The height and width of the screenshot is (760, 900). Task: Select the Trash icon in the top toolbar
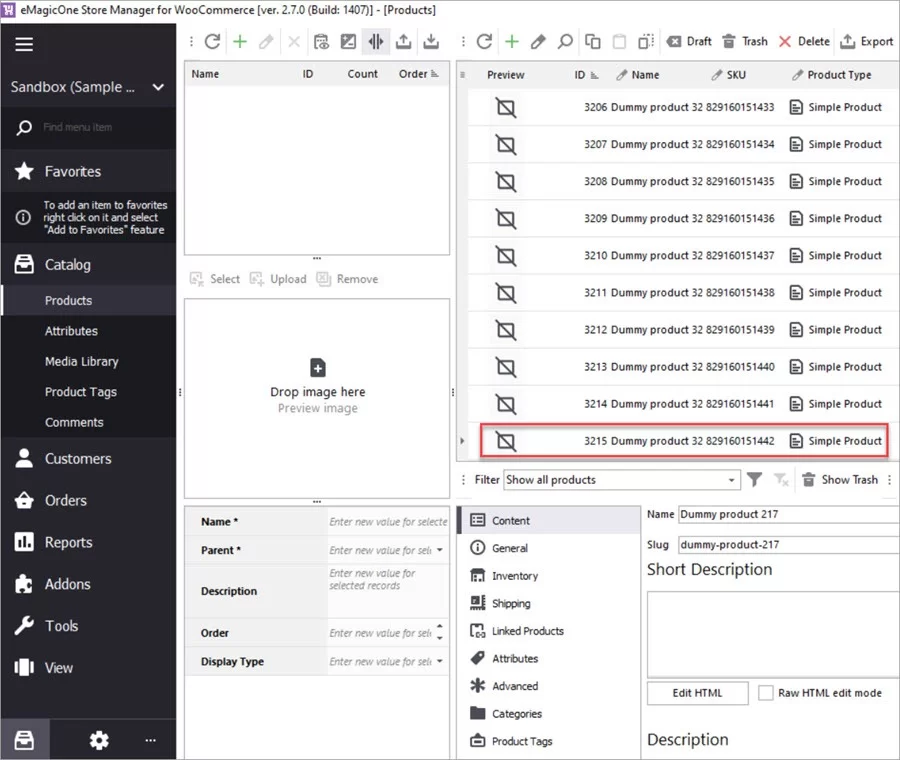[746, 41]
